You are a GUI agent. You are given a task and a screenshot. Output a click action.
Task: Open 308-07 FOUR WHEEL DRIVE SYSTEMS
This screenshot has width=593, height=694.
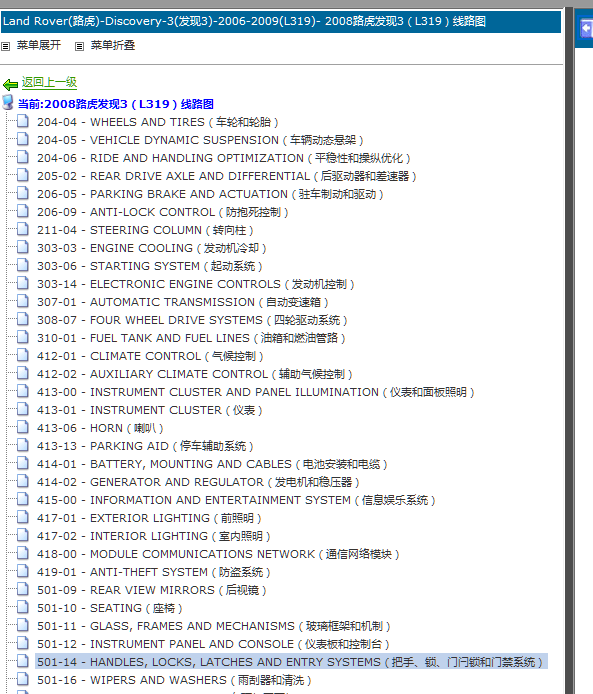click(192, 320)
